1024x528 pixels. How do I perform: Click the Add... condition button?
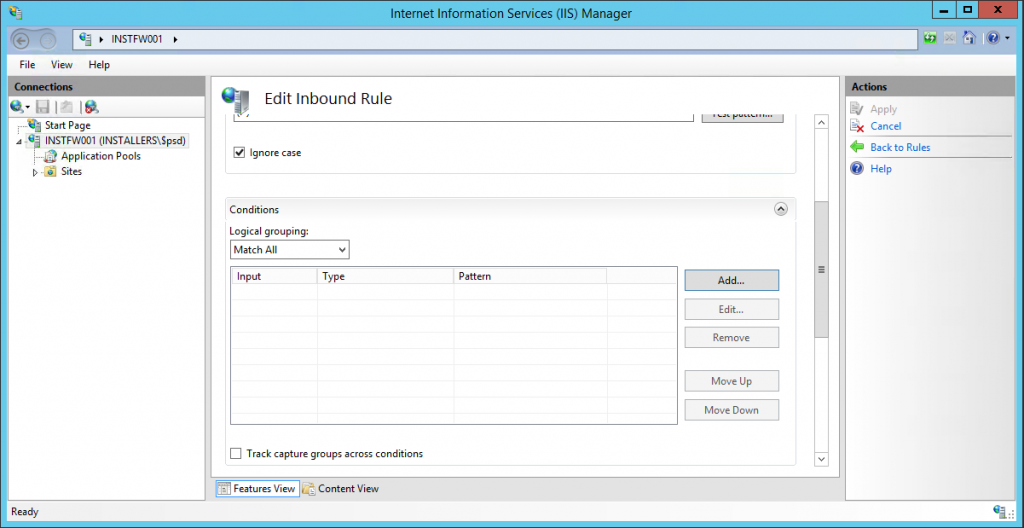click(731, 280)
